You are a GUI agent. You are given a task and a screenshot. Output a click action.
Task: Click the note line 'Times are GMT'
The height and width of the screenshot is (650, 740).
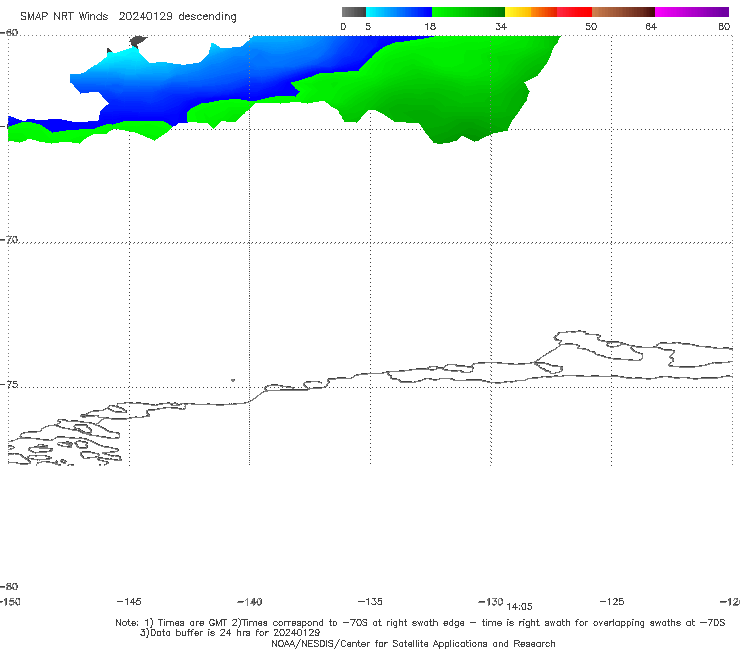pyautogui.click(x=193, y=623)
